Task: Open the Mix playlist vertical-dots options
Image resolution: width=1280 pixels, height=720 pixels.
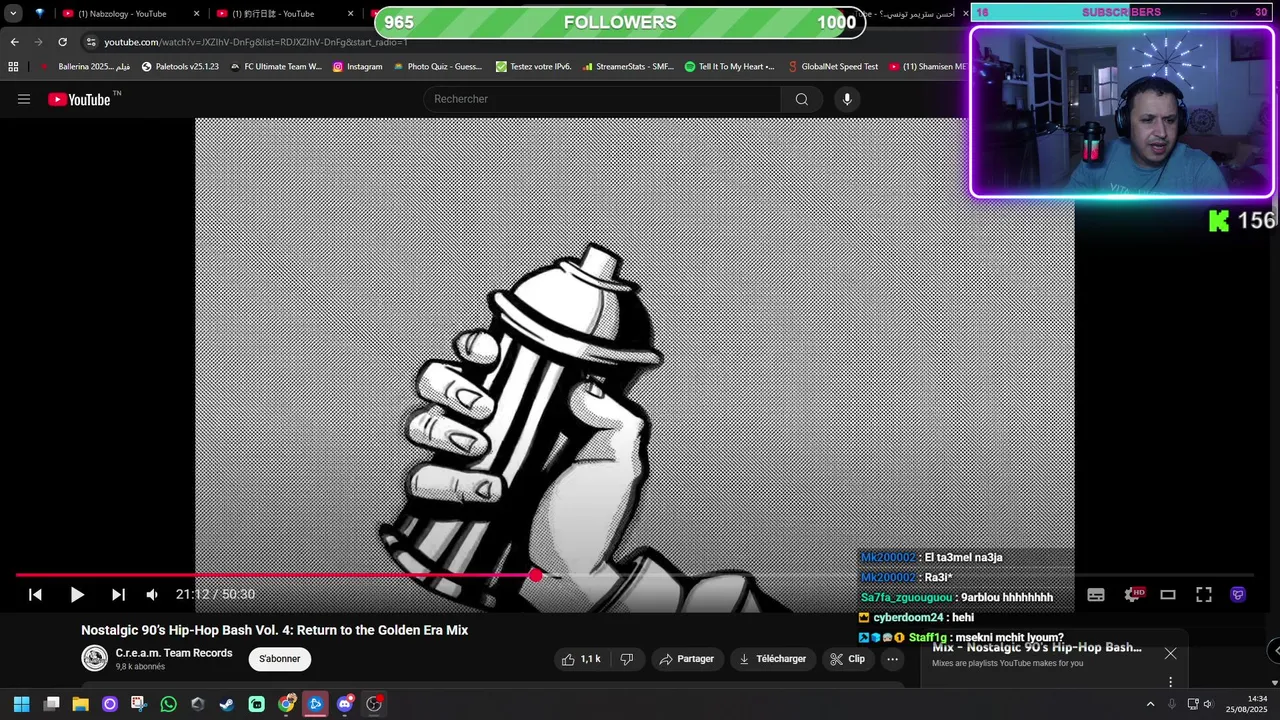Action: click(1170, 682)
